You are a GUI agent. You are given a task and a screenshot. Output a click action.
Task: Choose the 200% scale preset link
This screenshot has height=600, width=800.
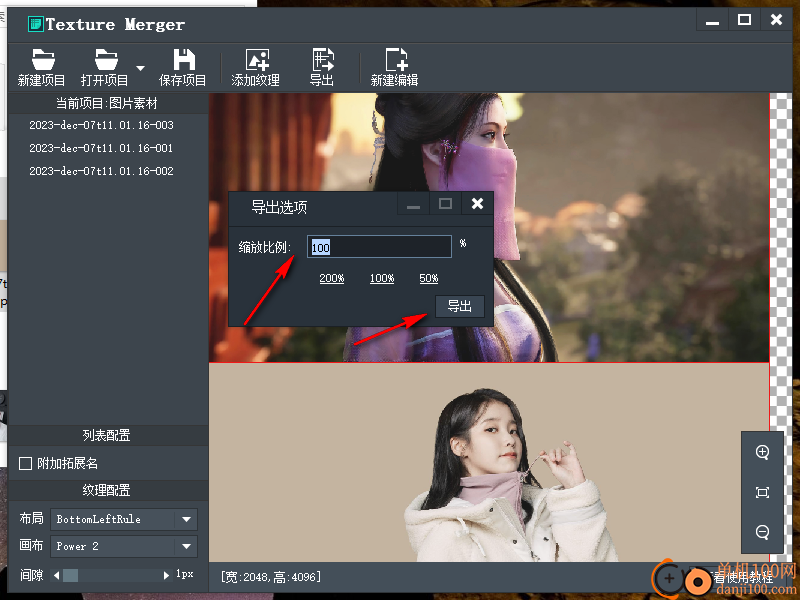tap(332, 278)
